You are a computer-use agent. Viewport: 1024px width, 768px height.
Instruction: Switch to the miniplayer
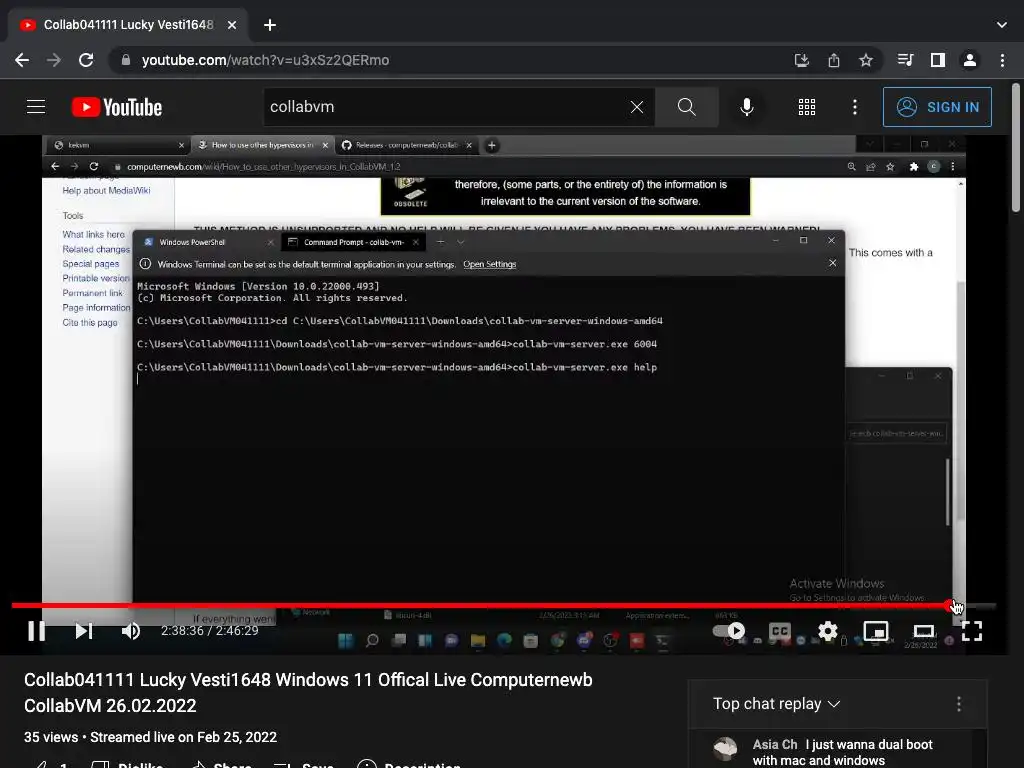[876, 631]
